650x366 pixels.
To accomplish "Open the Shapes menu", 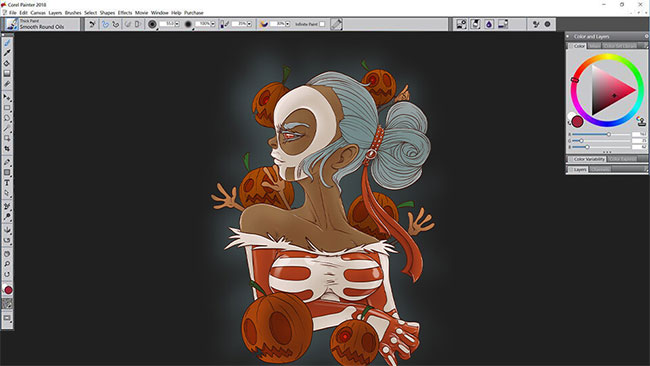I will [107, 13].
